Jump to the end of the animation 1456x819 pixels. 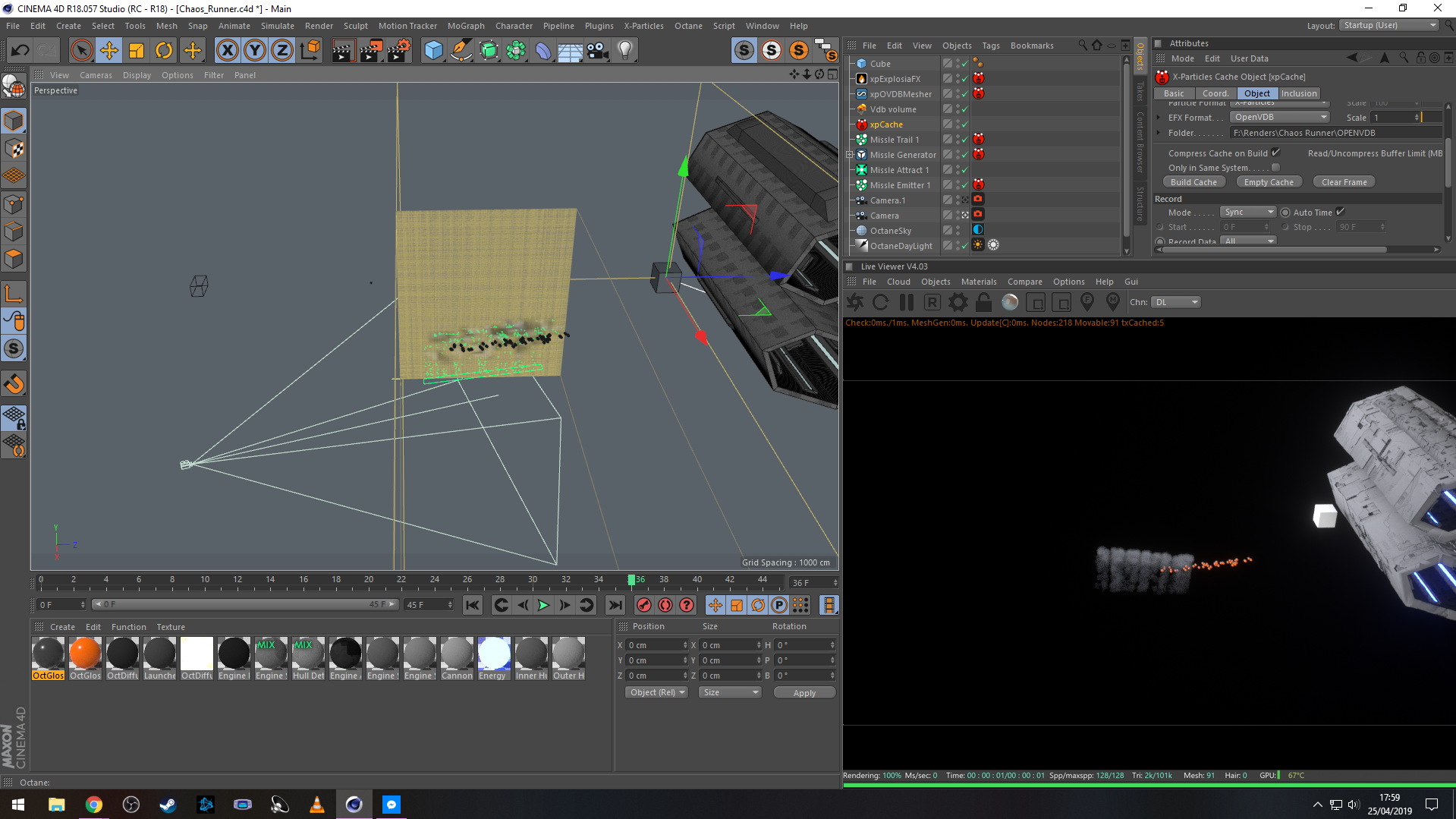[x=615, y=605]
